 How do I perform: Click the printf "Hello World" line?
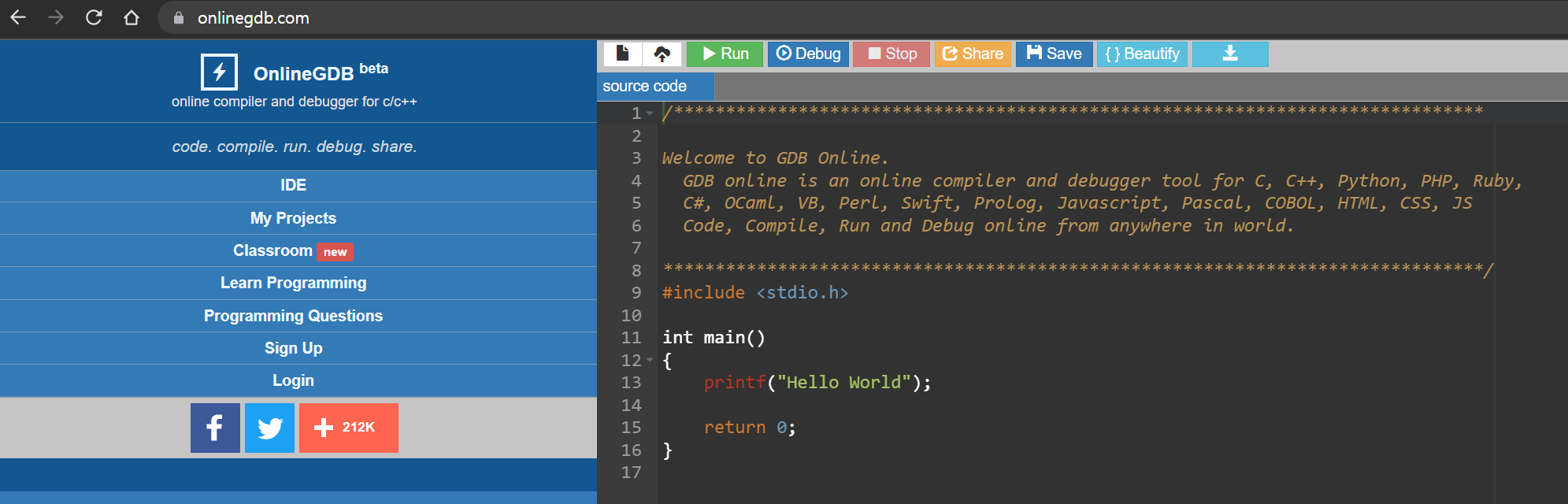click(x=817, y=383)
